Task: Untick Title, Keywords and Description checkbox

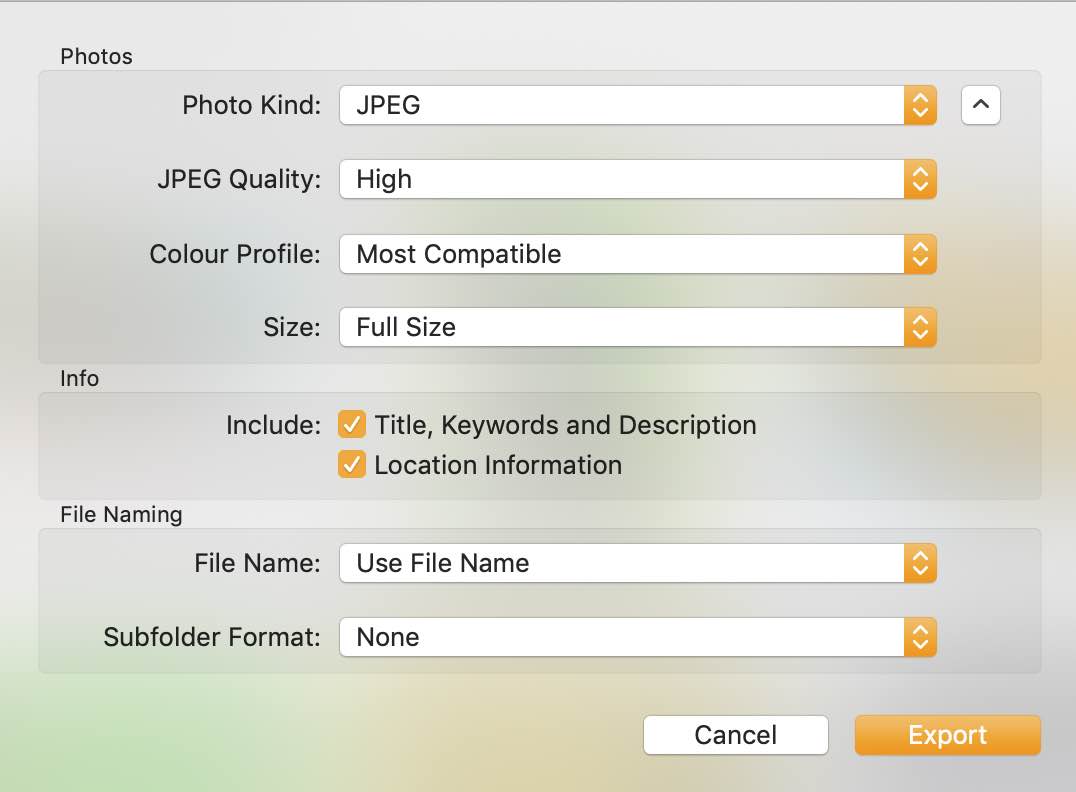Action: [352, 425]
